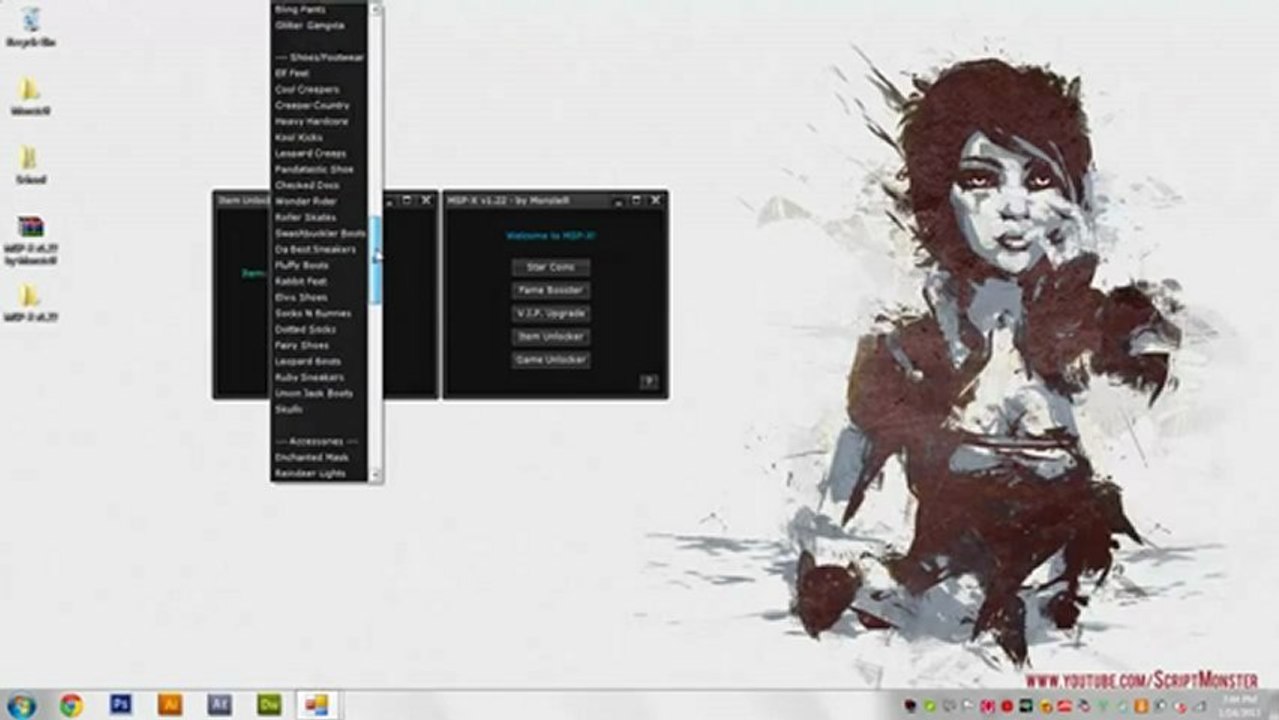Maximize the MSP-X v1.22 window
Viewport: 1279px width, 720px height.
click(636, 200)
